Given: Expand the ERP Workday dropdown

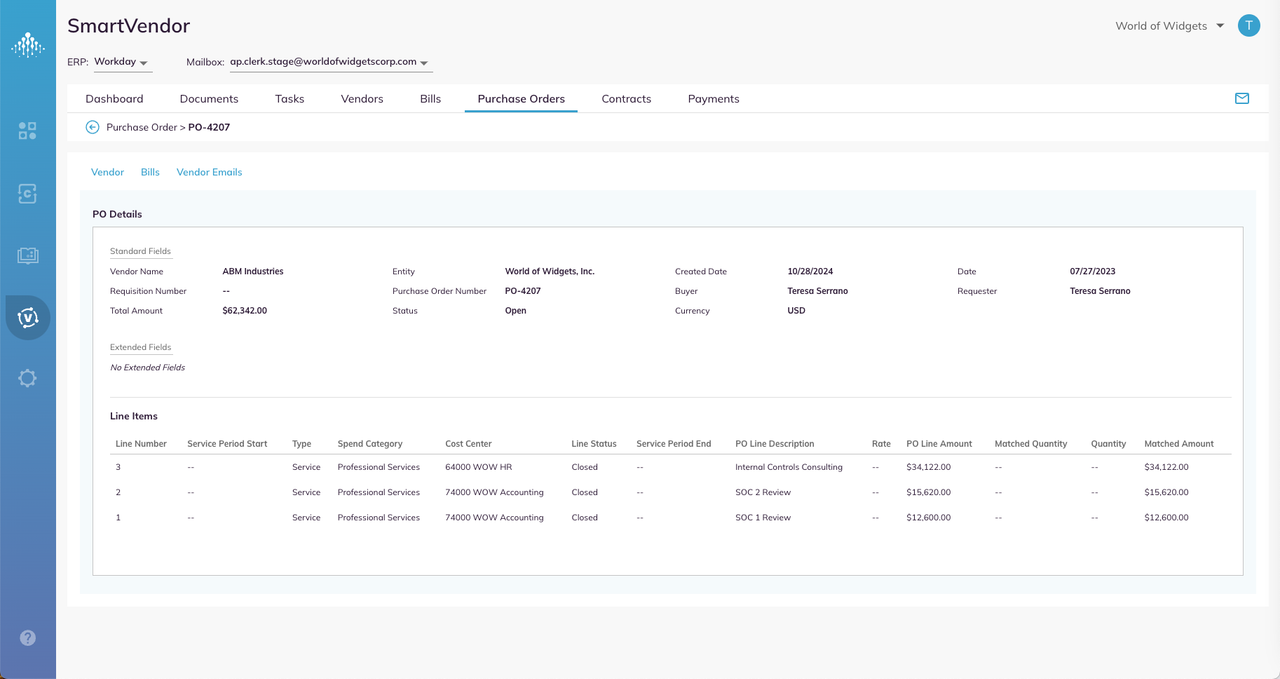Looking at the screenshot, I should [122, 62].
